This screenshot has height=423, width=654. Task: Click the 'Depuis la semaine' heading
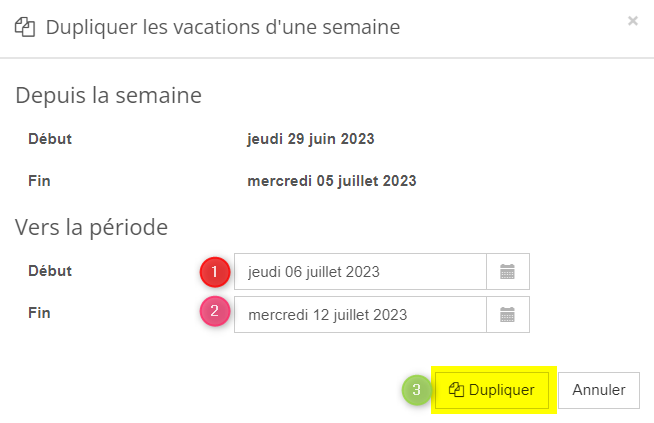coord(108,96)
